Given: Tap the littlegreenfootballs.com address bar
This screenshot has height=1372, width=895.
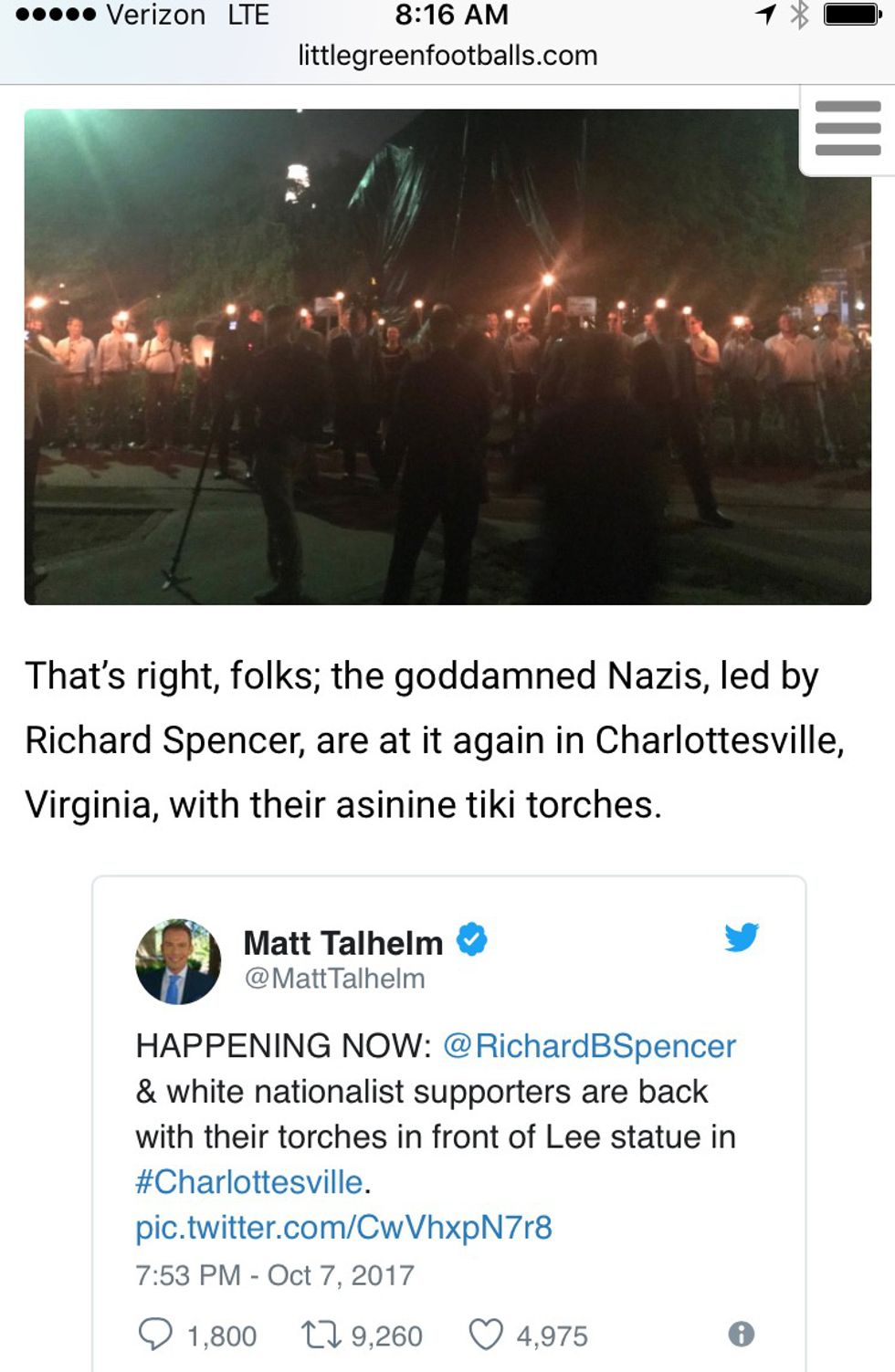Looking at the screenshot, I should point(447,56).
